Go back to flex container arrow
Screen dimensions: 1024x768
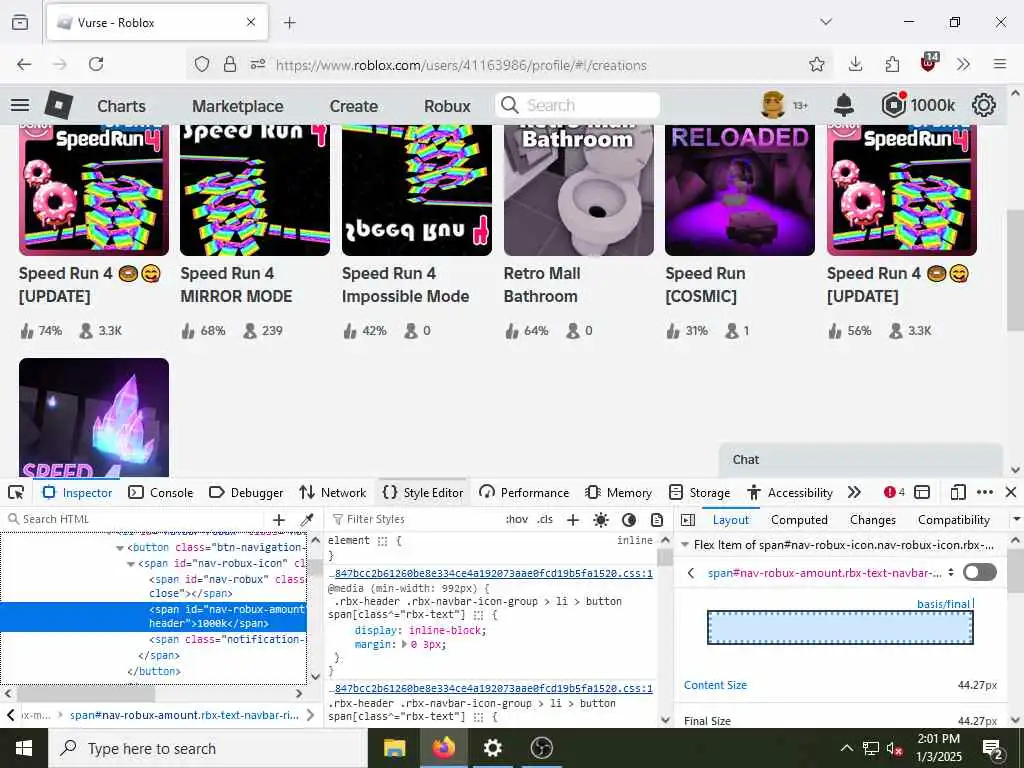[x=691, y=573]
